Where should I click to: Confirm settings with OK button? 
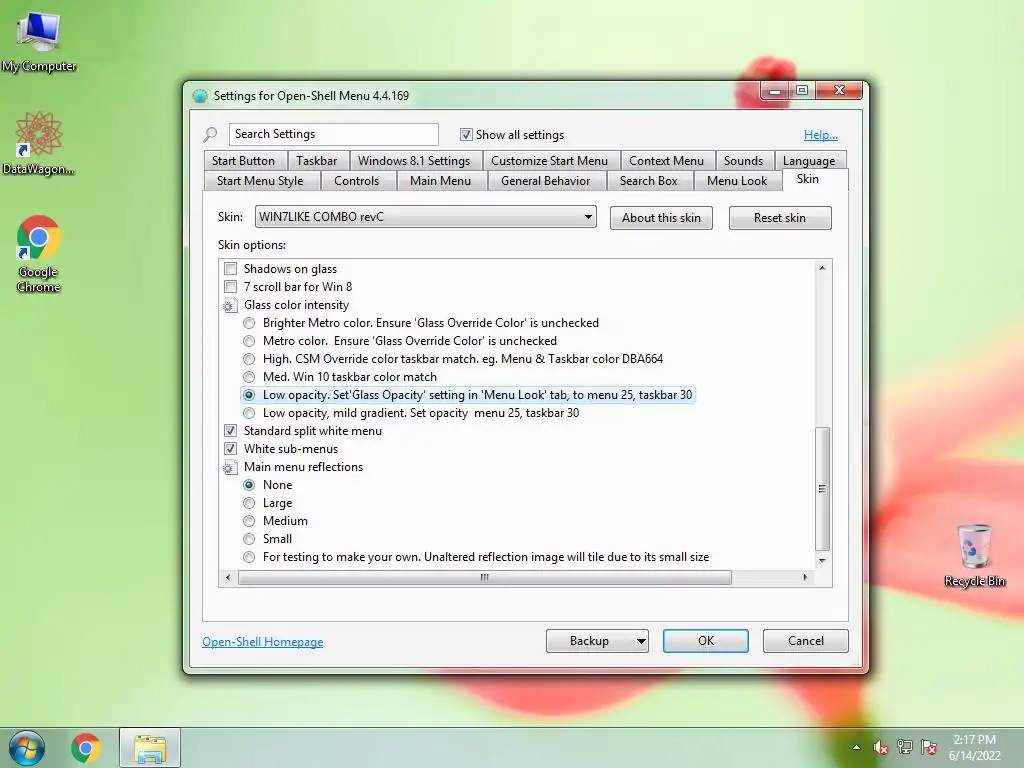pos(706,641)
